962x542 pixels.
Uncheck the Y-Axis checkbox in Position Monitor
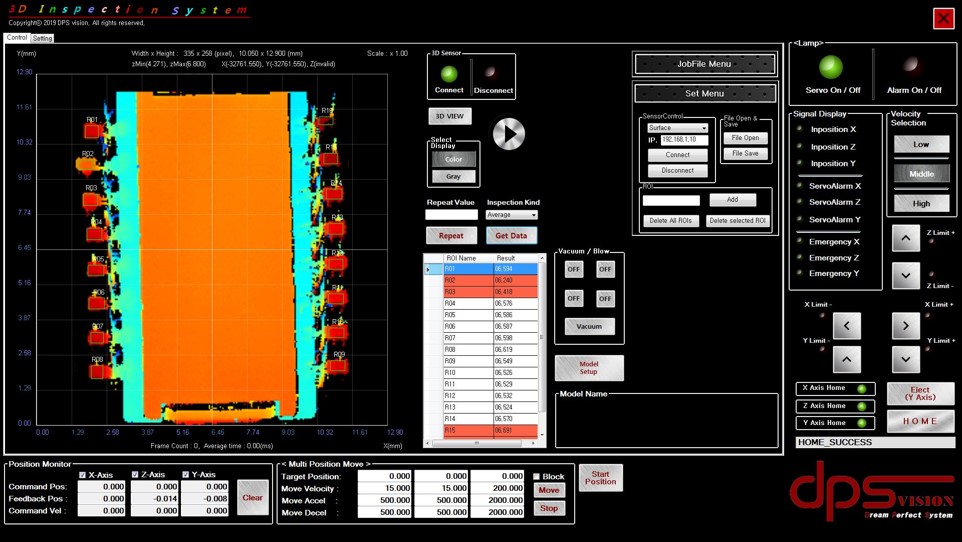point(186,475)
